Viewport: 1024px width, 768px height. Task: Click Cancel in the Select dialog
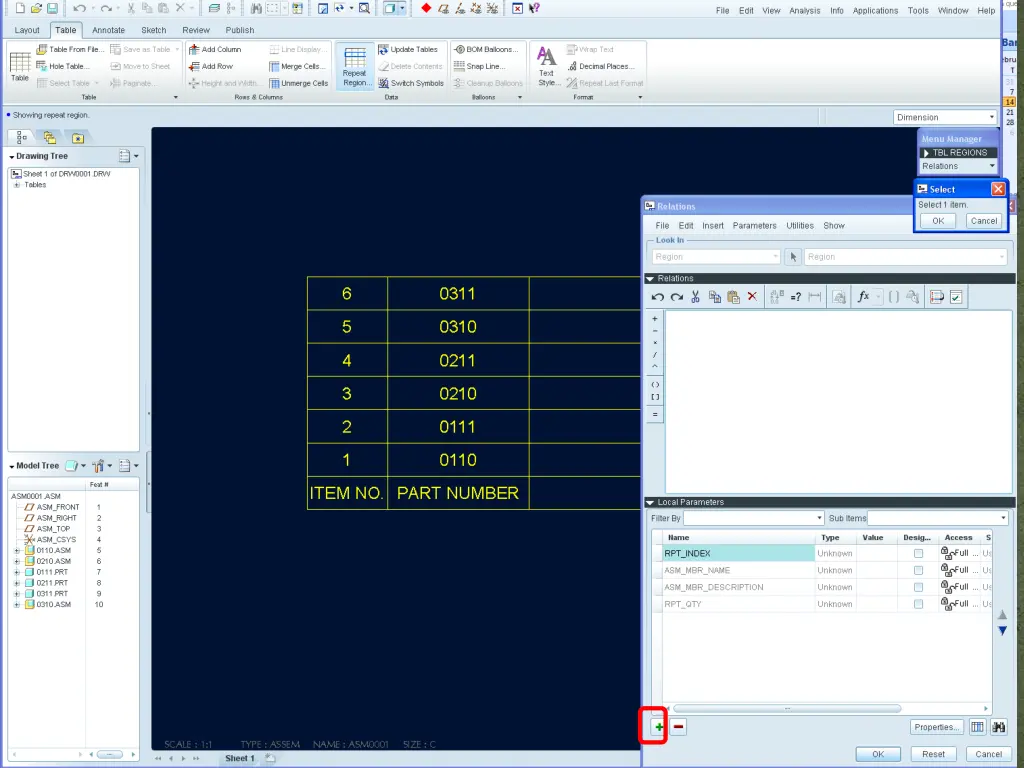coord(984,221)
